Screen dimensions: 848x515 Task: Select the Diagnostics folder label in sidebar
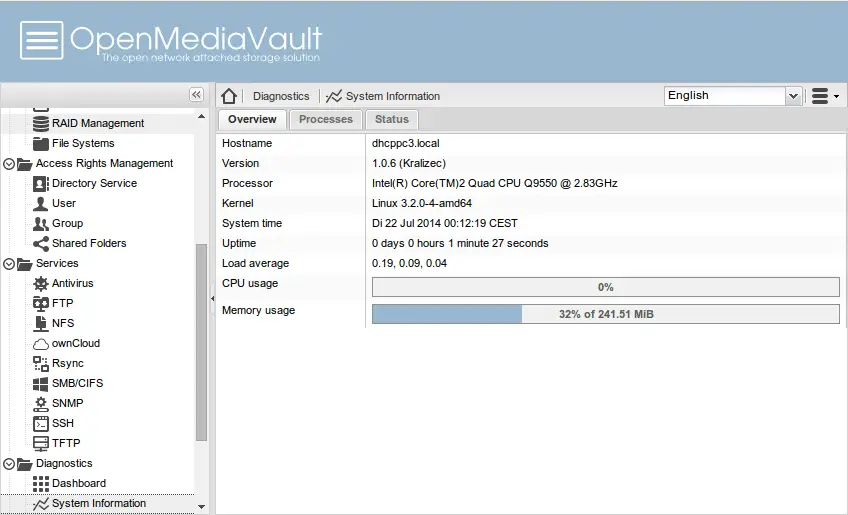point(64,464)
